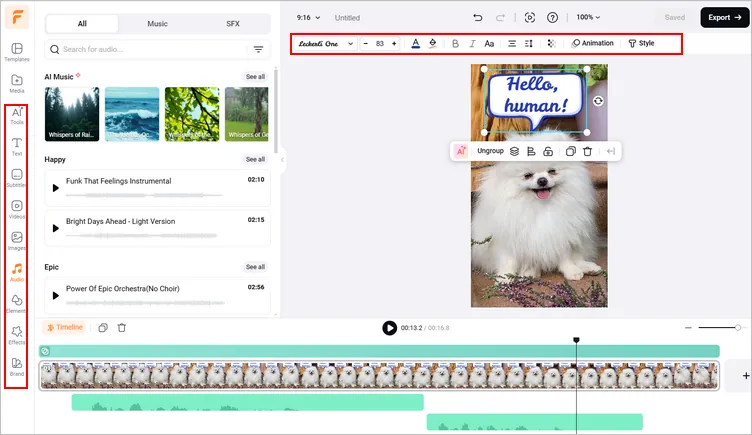See all Happy tracks

[x=255, y=159]
